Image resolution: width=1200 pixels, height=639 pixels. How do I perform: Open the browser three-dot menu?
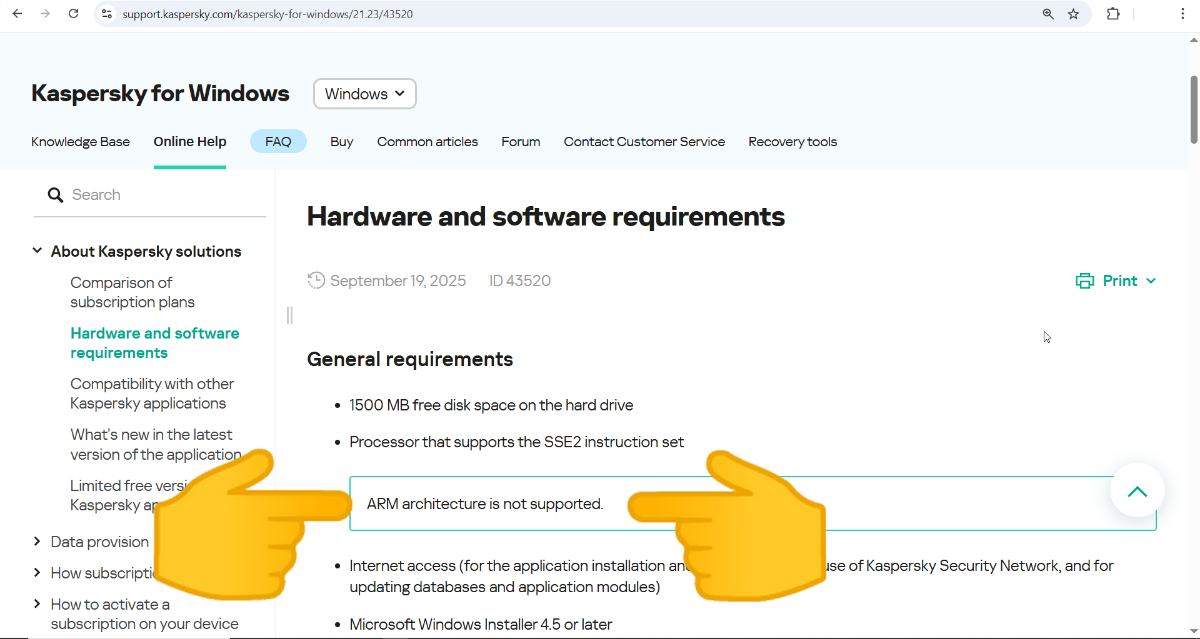point(1181,14)
